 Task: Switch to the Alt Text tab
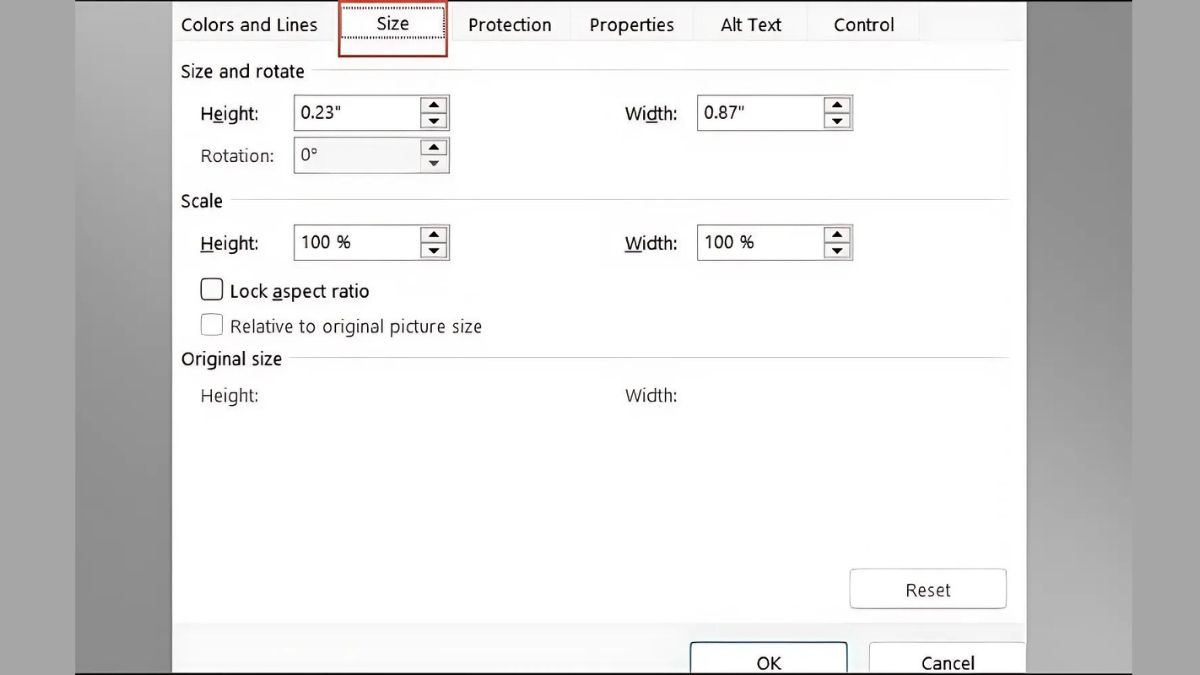click(751, 25)
